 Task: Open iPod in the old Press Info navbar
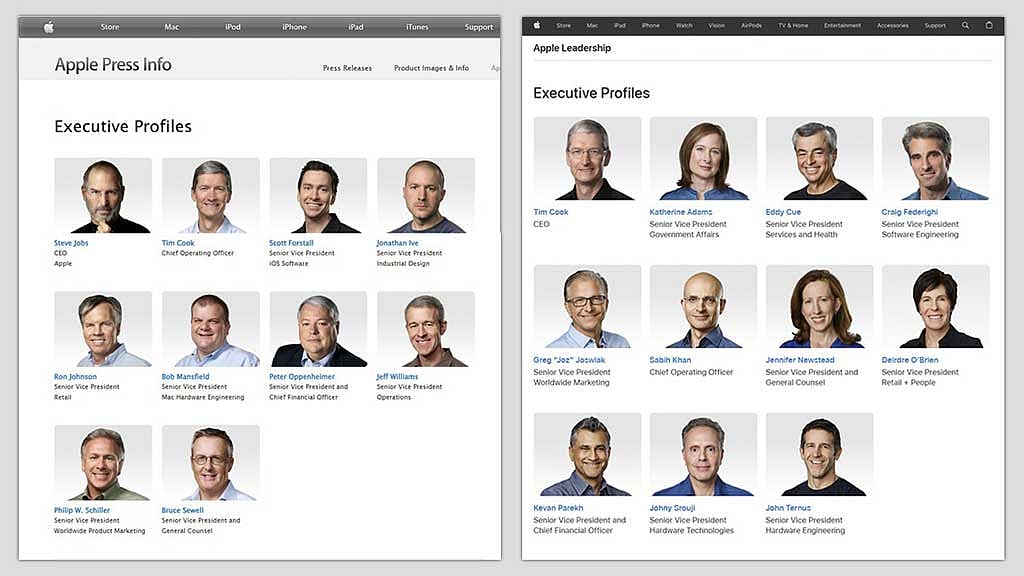pyautogui.click(x=232, y=27)
